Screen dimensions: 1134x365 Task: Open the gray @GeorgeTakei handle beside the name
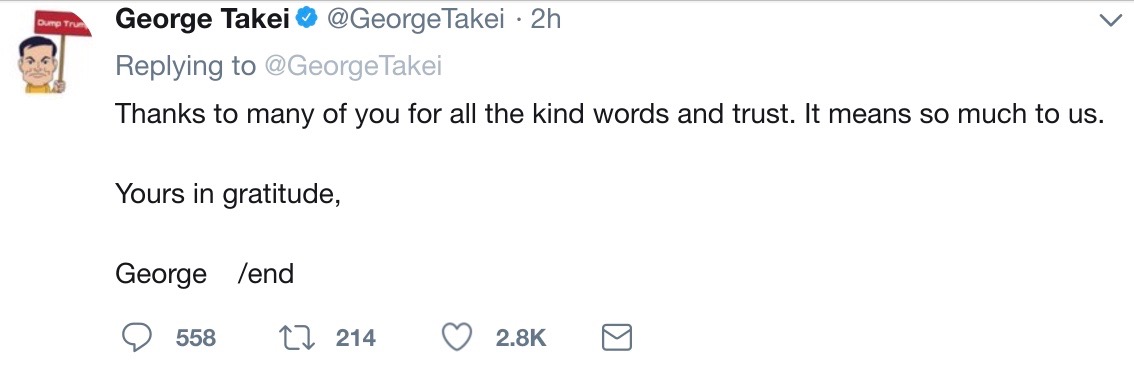416,20
